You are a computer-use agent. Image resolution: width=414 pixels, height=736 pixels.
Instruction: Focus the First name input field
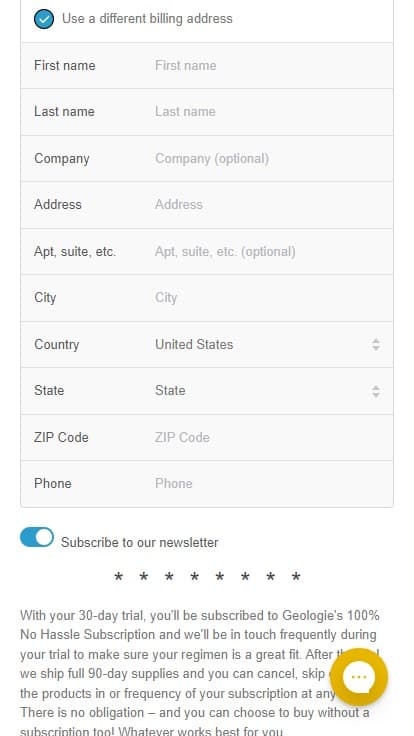[x=270, y=65]
